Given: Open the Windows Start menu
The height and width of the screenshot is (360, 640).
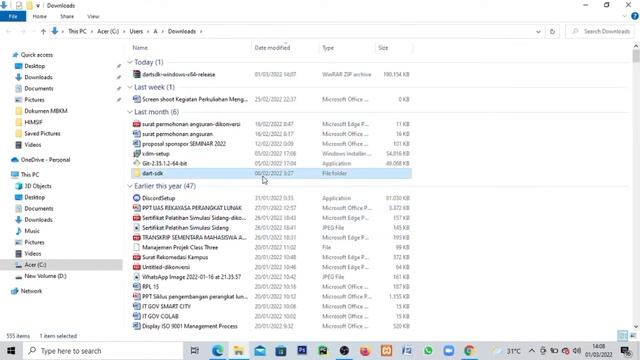Looking at the screenshot, I should coord(11,351).
